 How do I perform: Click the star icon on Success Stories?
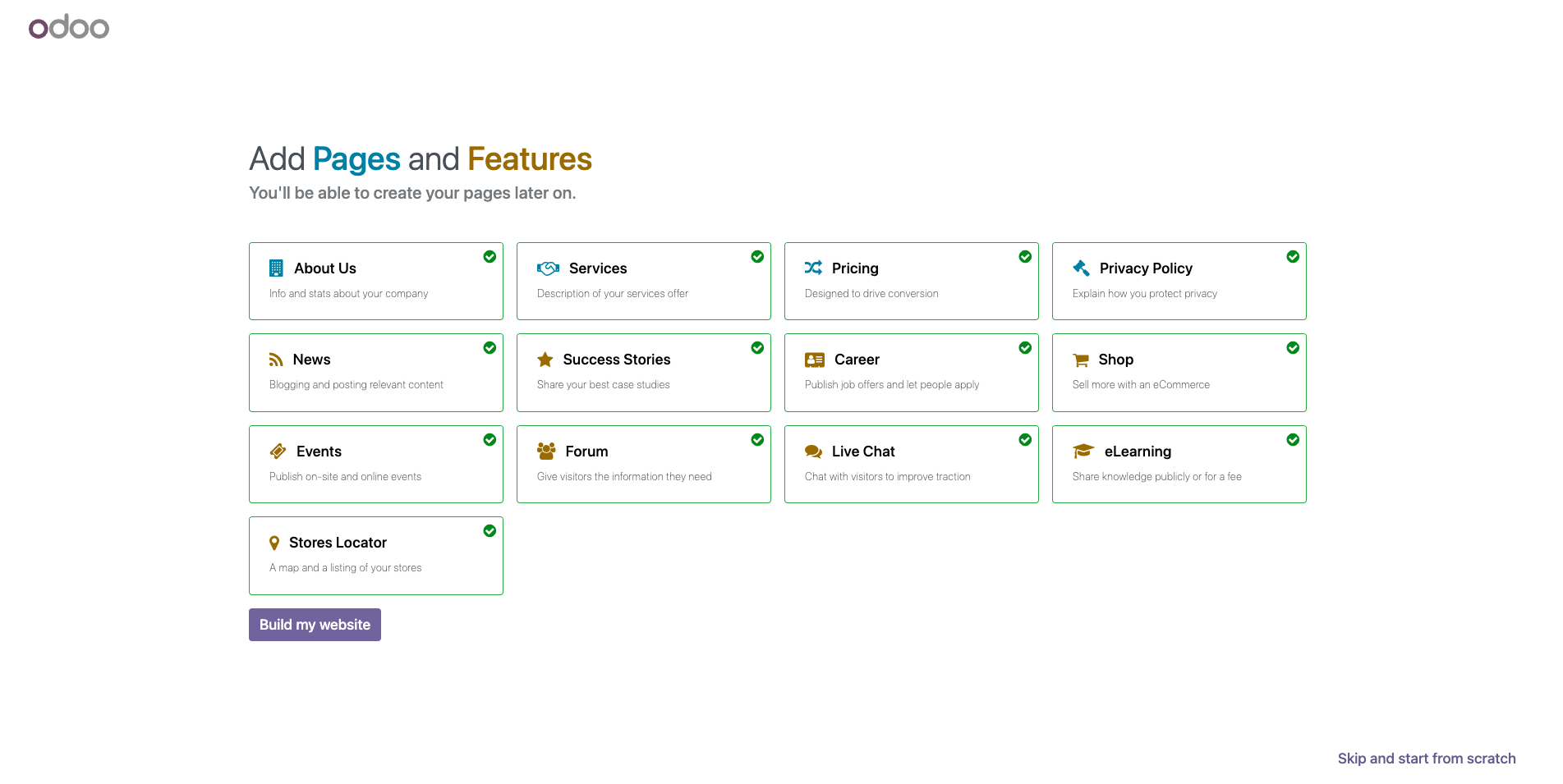(545, 360)
